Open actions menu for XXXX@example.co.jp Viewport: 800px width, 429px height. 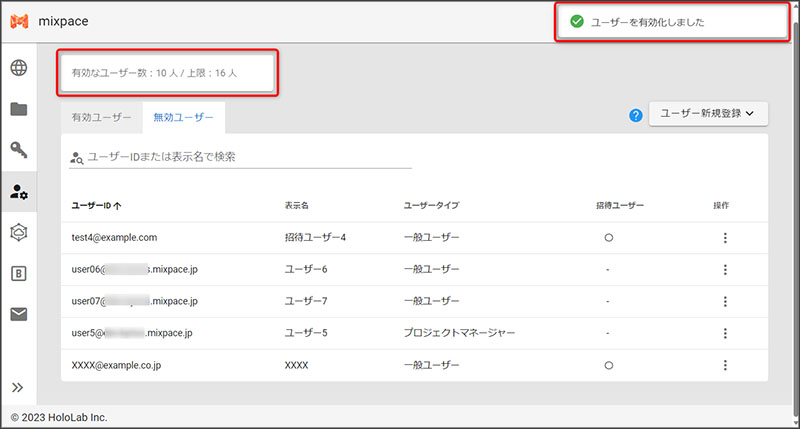724,365
